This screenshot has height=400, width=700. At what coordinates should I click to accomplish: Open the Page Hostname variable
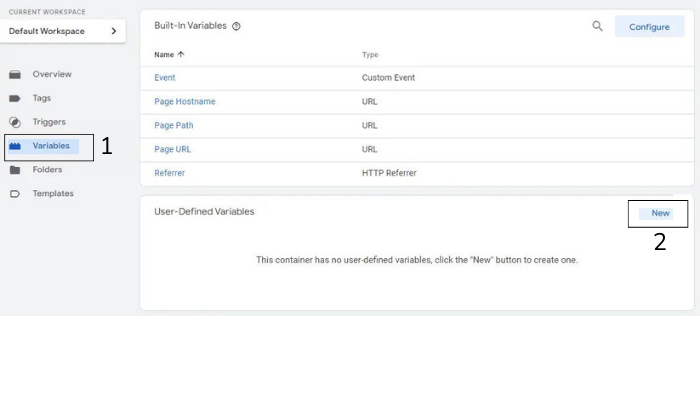point(184,101)
